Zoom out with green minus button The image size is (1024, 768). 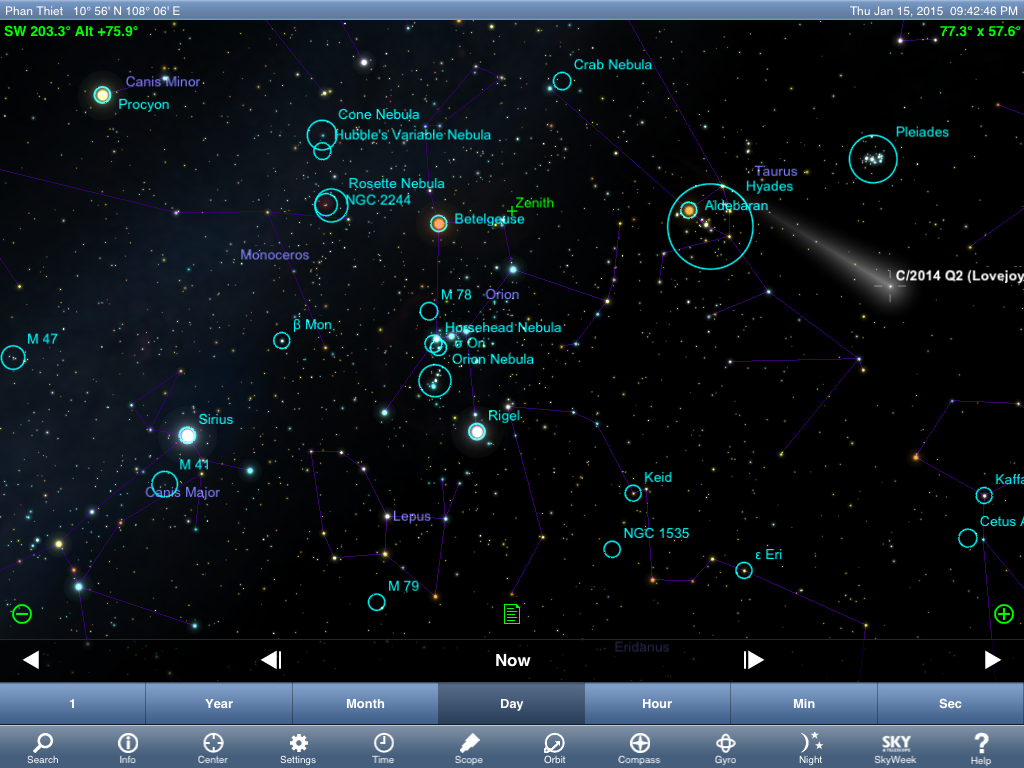point(22,614)
